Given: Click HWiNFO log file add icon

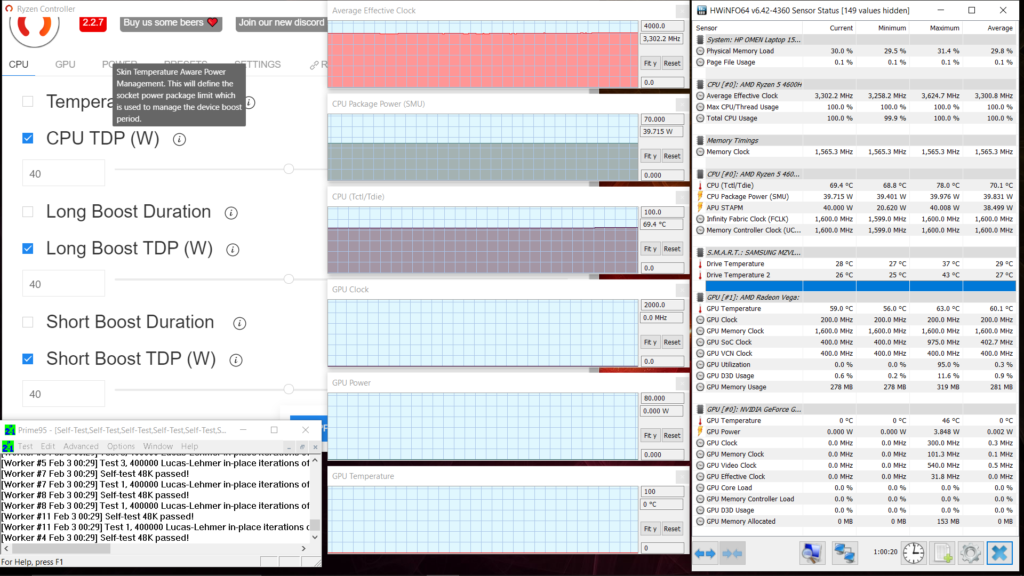Looking at the screenshot, I should pos(942,553).
